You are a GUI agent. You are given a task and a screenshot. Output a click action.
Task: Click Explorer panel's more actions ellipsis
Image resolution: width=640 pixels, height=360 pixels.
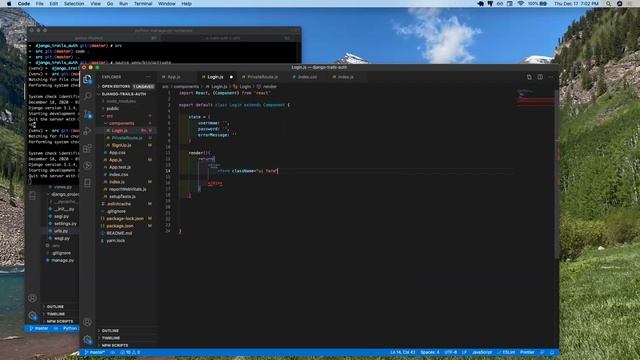148,77
